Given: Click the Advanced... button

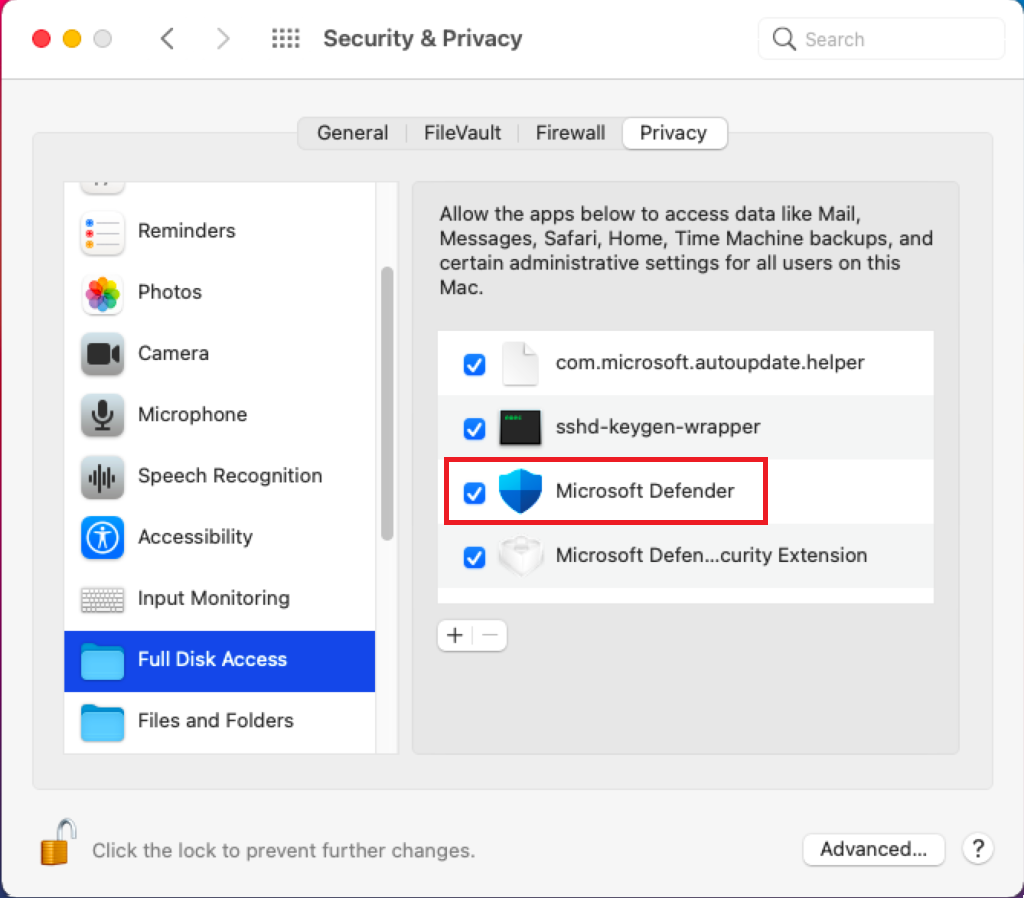Looking at the screenshot, I should pos(873,849).
